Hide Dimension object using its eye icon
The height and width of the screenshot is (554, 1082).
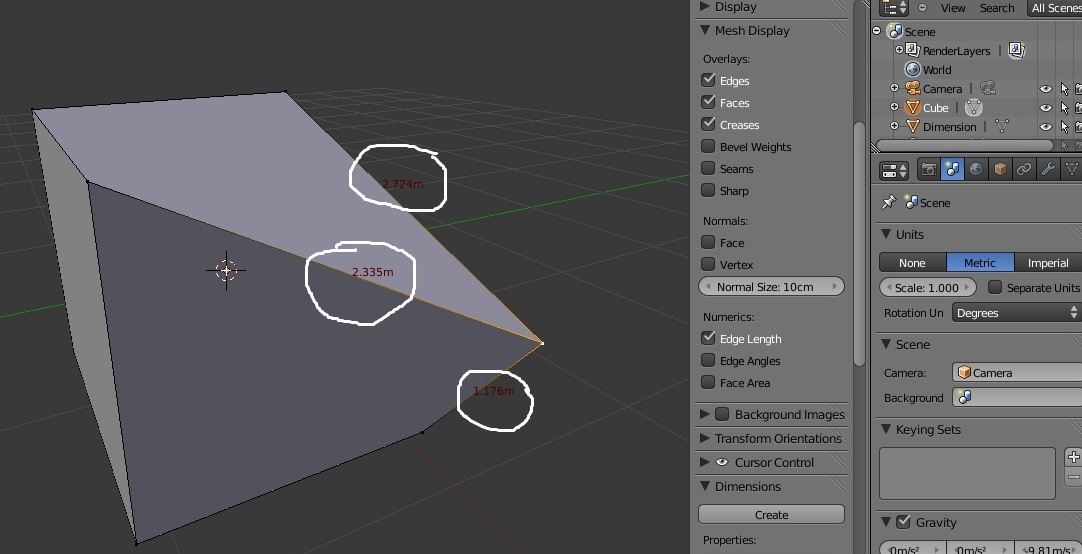click(x=1045, y=126)
